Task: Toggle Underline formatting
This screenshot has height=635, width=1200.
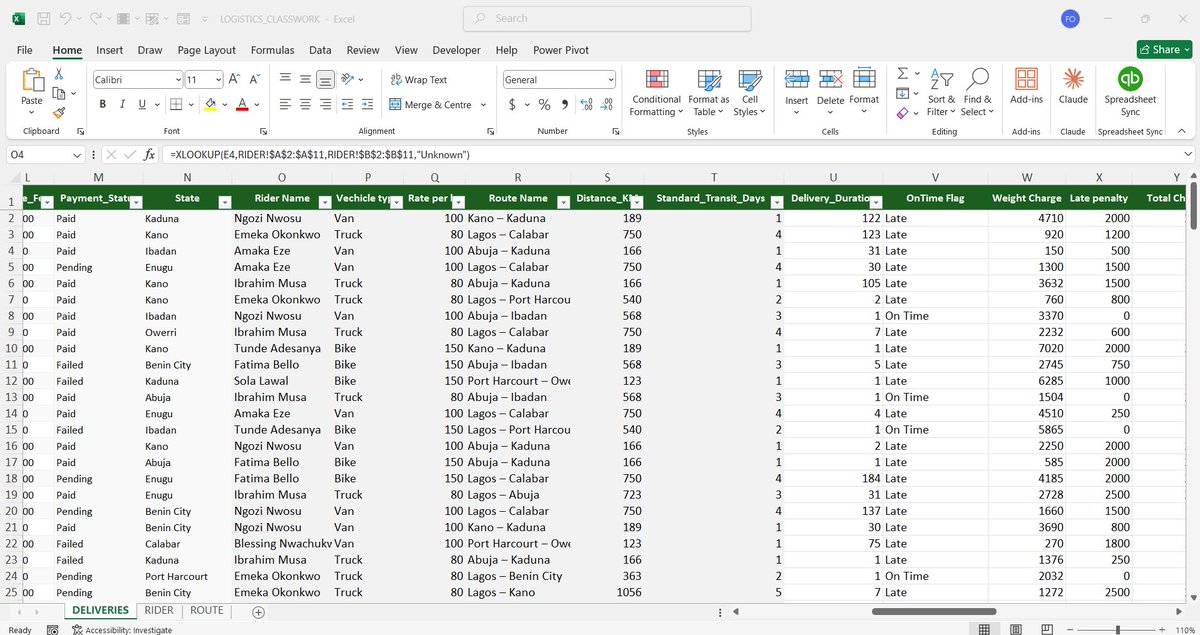Action: click(142, 104)
